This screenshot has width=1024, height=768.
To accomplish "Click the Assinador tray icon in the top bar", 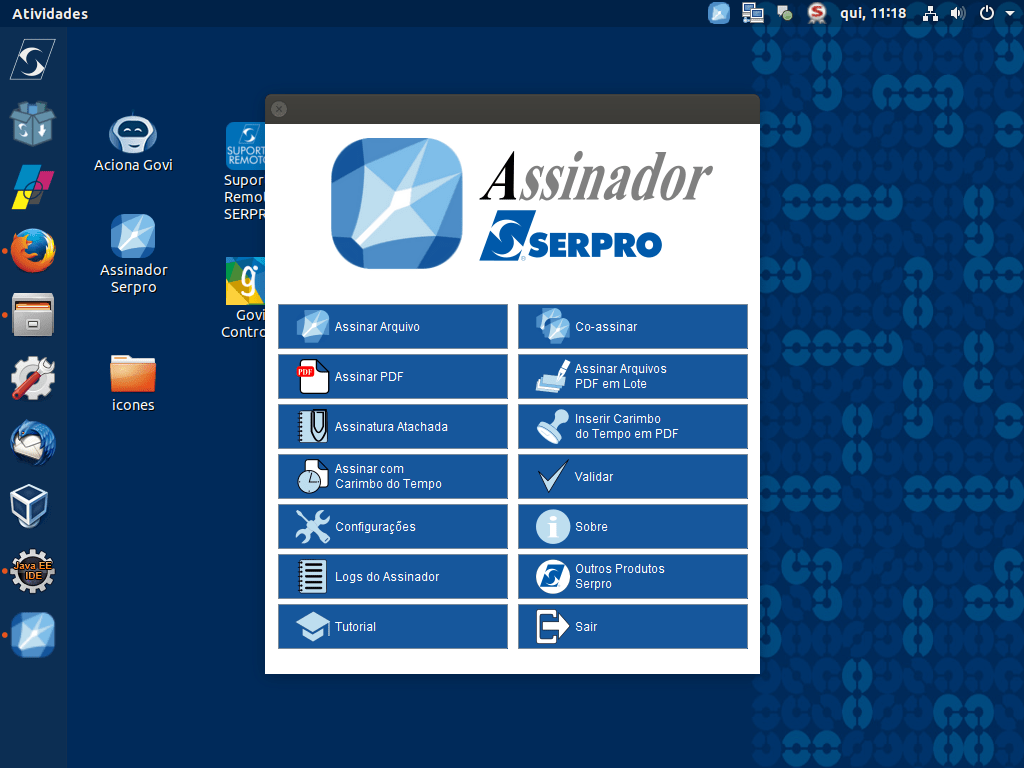I will (719, 13).
